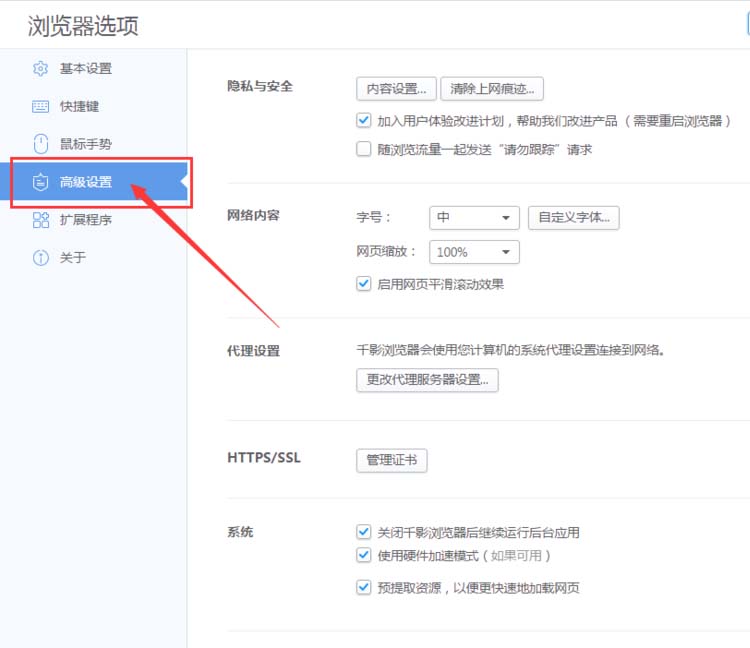Open the 字号 font size dropdown
750x648 pixels.
pos(474,218)
